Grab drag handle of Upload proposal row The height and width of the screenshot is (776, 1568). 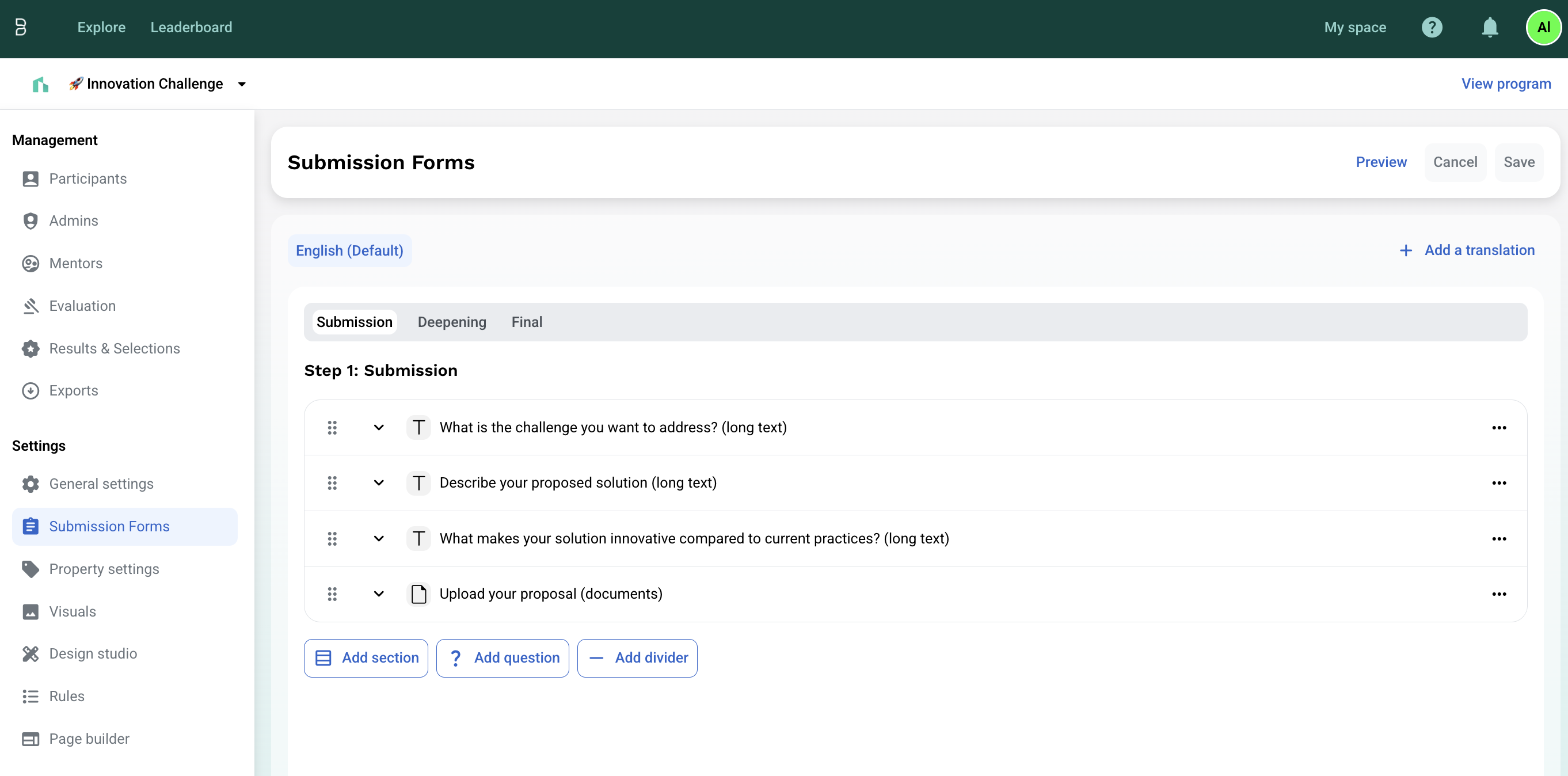pyautogui.click(x=332, y=594)
